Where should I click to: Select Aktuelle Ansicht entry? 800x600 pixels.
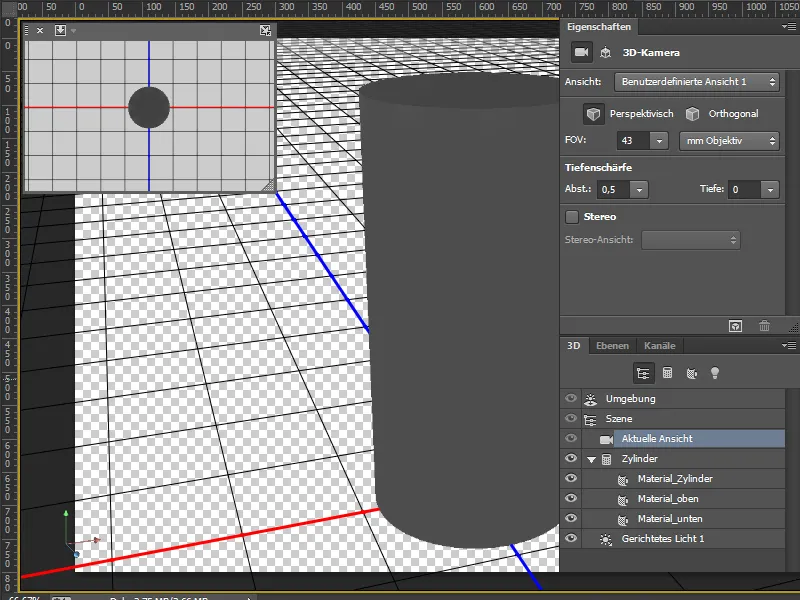[672, 438]
